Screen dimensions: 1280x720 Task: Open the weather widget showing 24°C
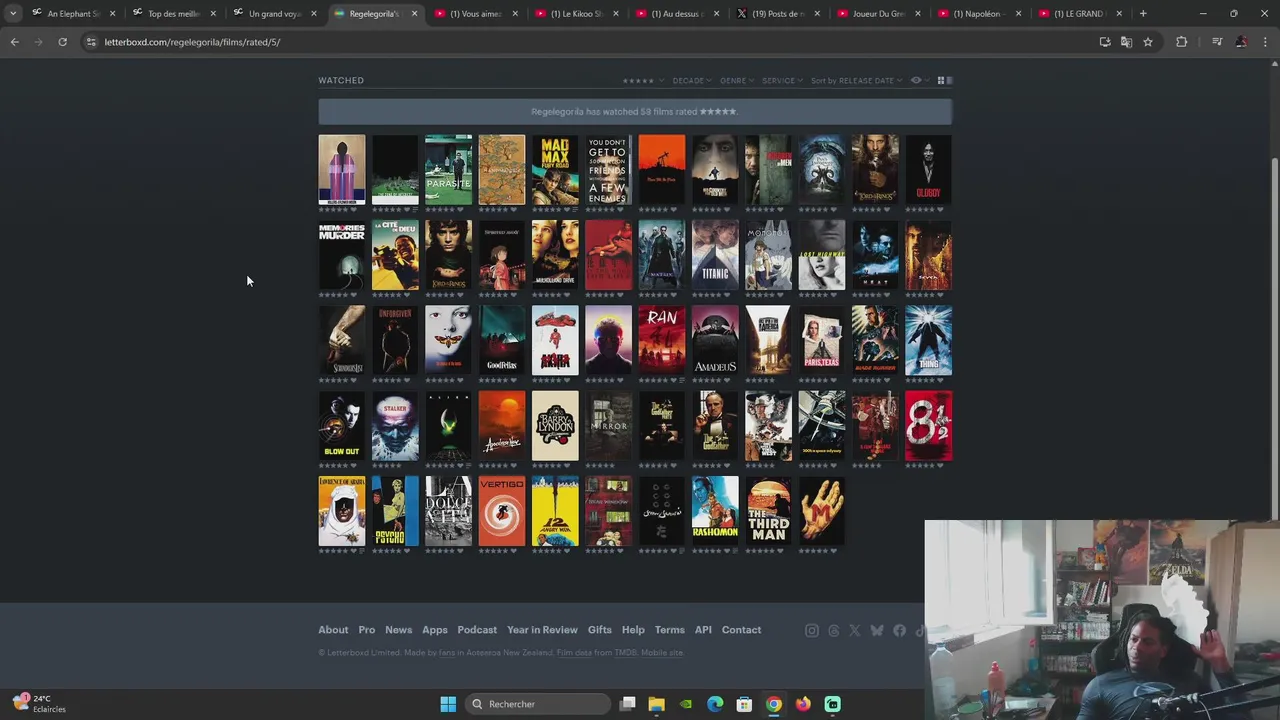click(40, 704)
